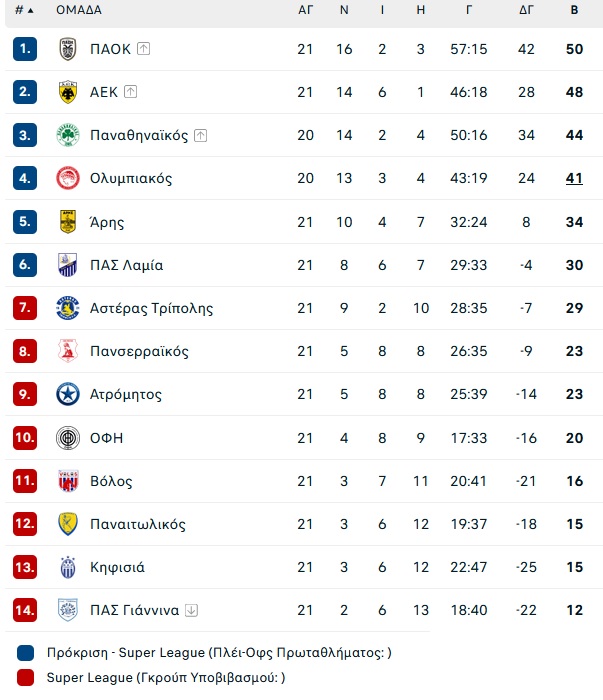The width and height of the screenshot is (603, 700).
Task: Sort standings by Β points header
Action: point(574,10)
